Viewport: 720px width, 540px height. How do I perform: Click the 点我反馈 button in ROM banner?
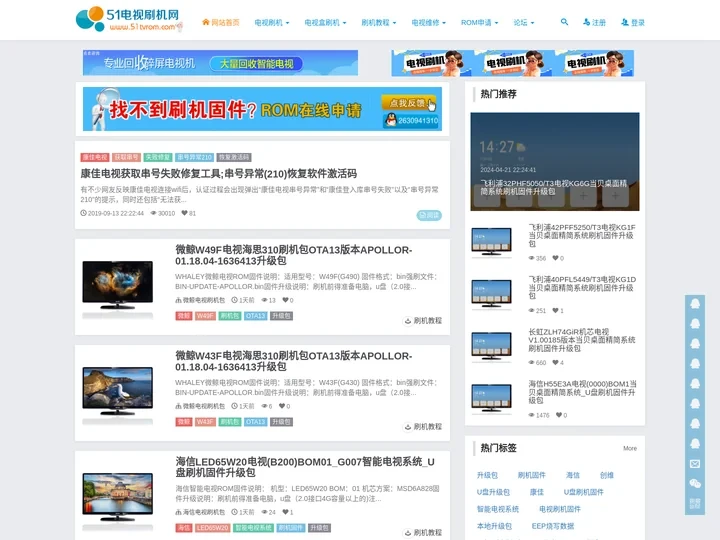click(408, 103)
